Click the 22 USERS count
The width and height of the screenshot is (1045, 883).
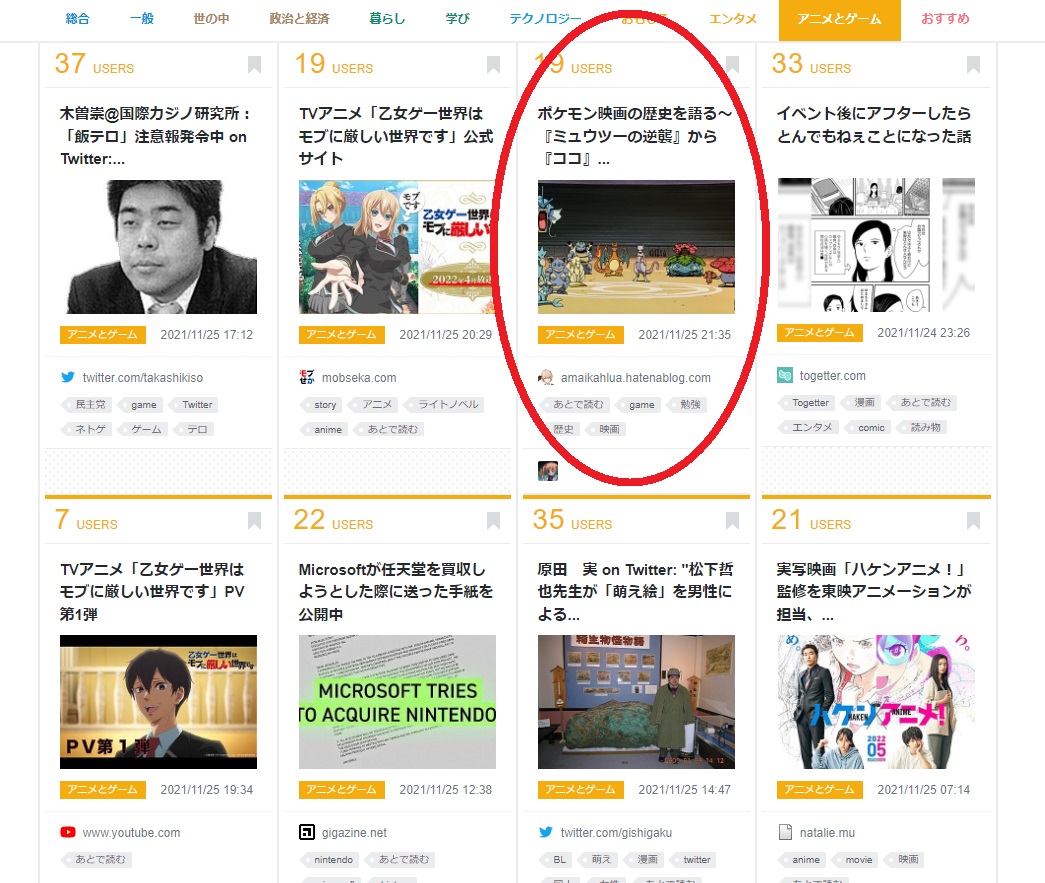333,520
